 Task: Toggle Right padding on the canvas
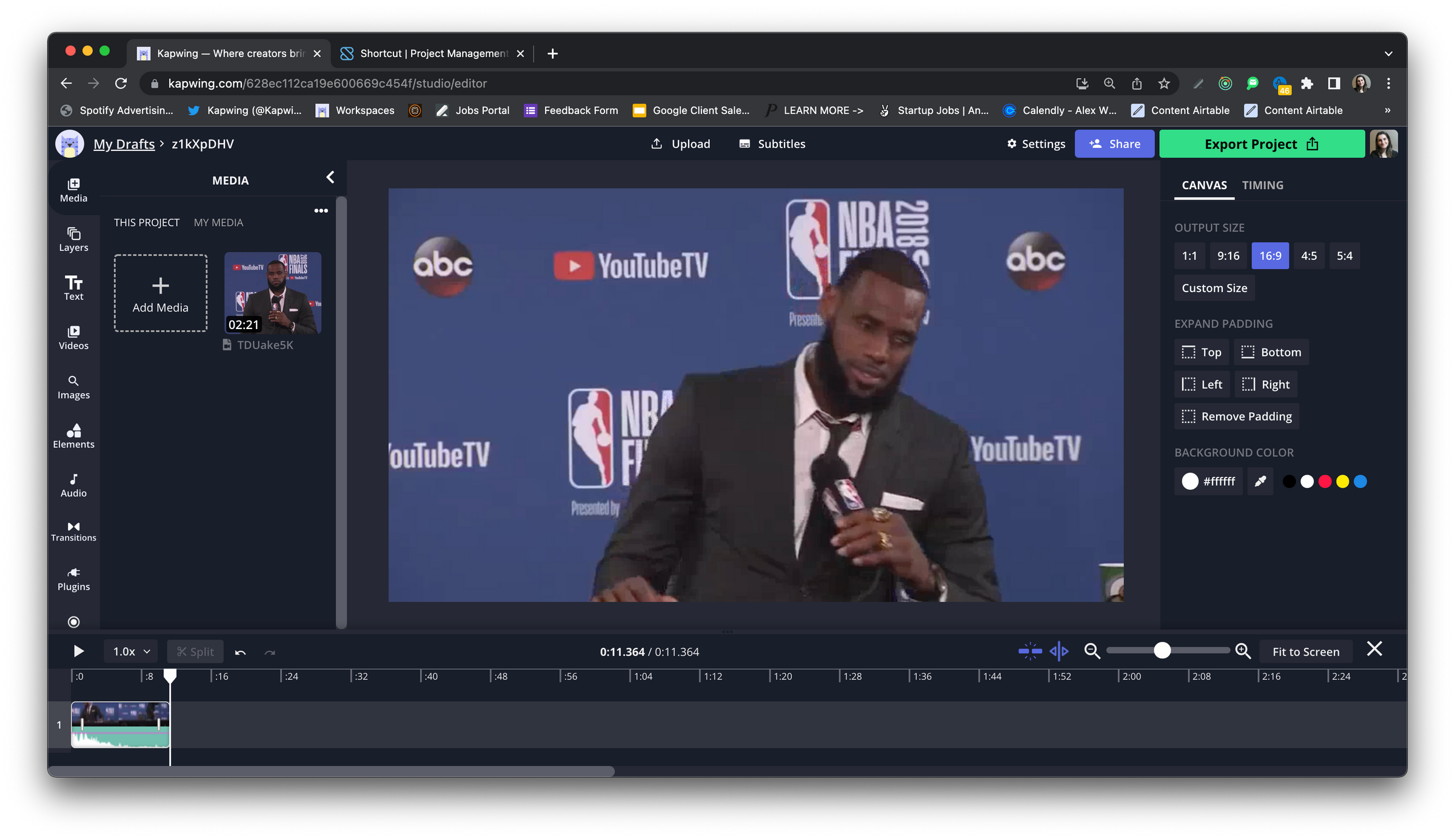click(x=1266, y=384)
